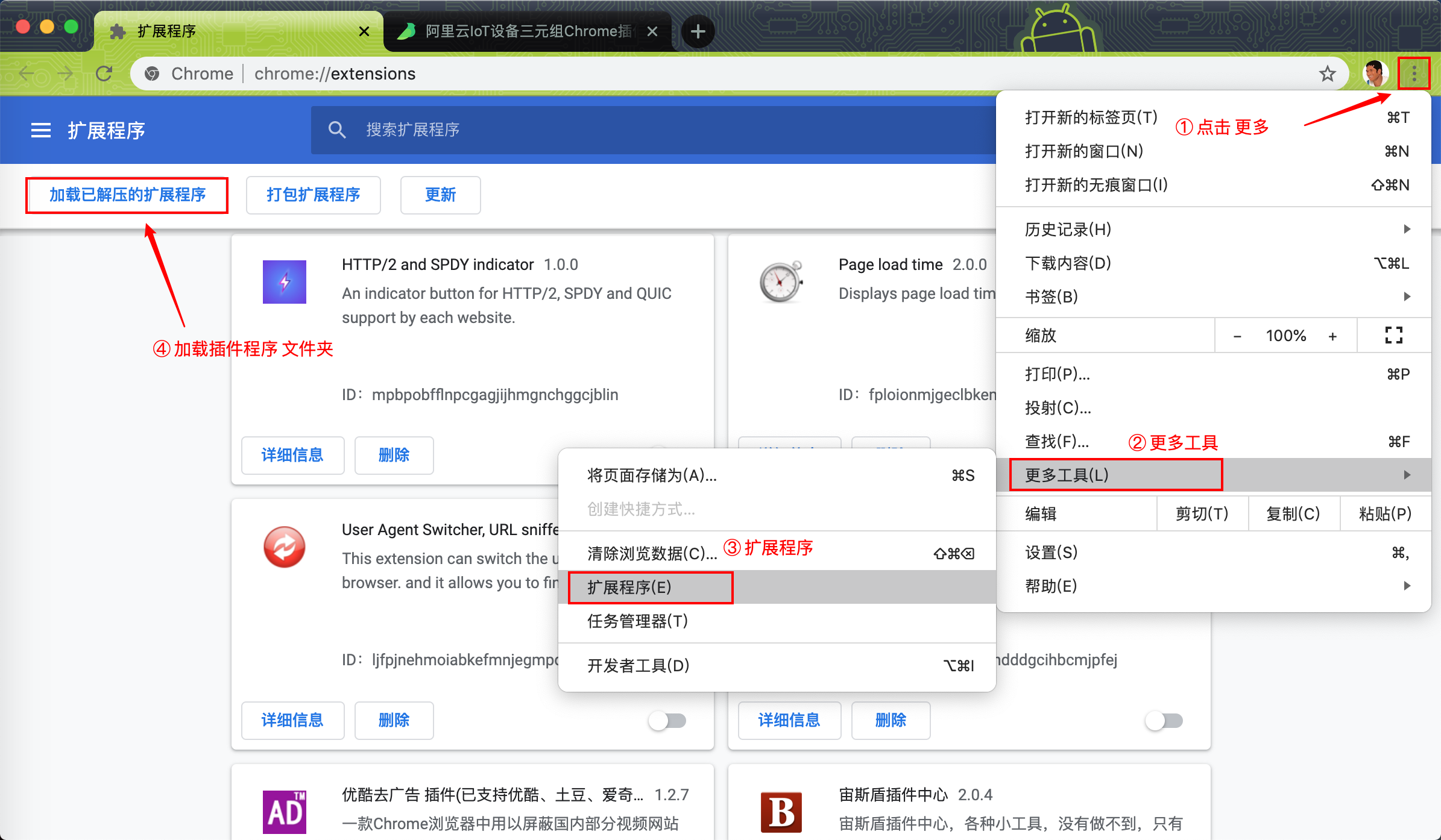Viewport: 1441px width, 840px height.
Task: Open 详细信息 beside ID ending in cmjpfej
Action: [790, 720]
